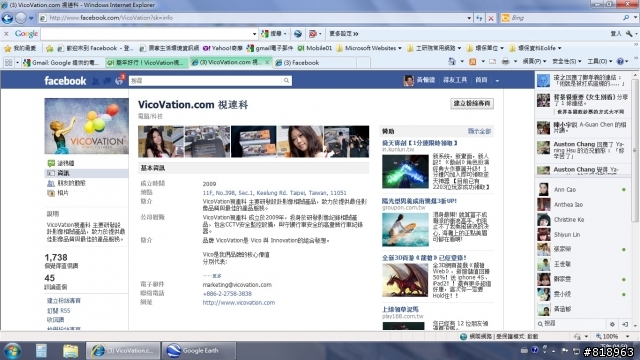Open chat with Ann Cao

pos(582,189)
